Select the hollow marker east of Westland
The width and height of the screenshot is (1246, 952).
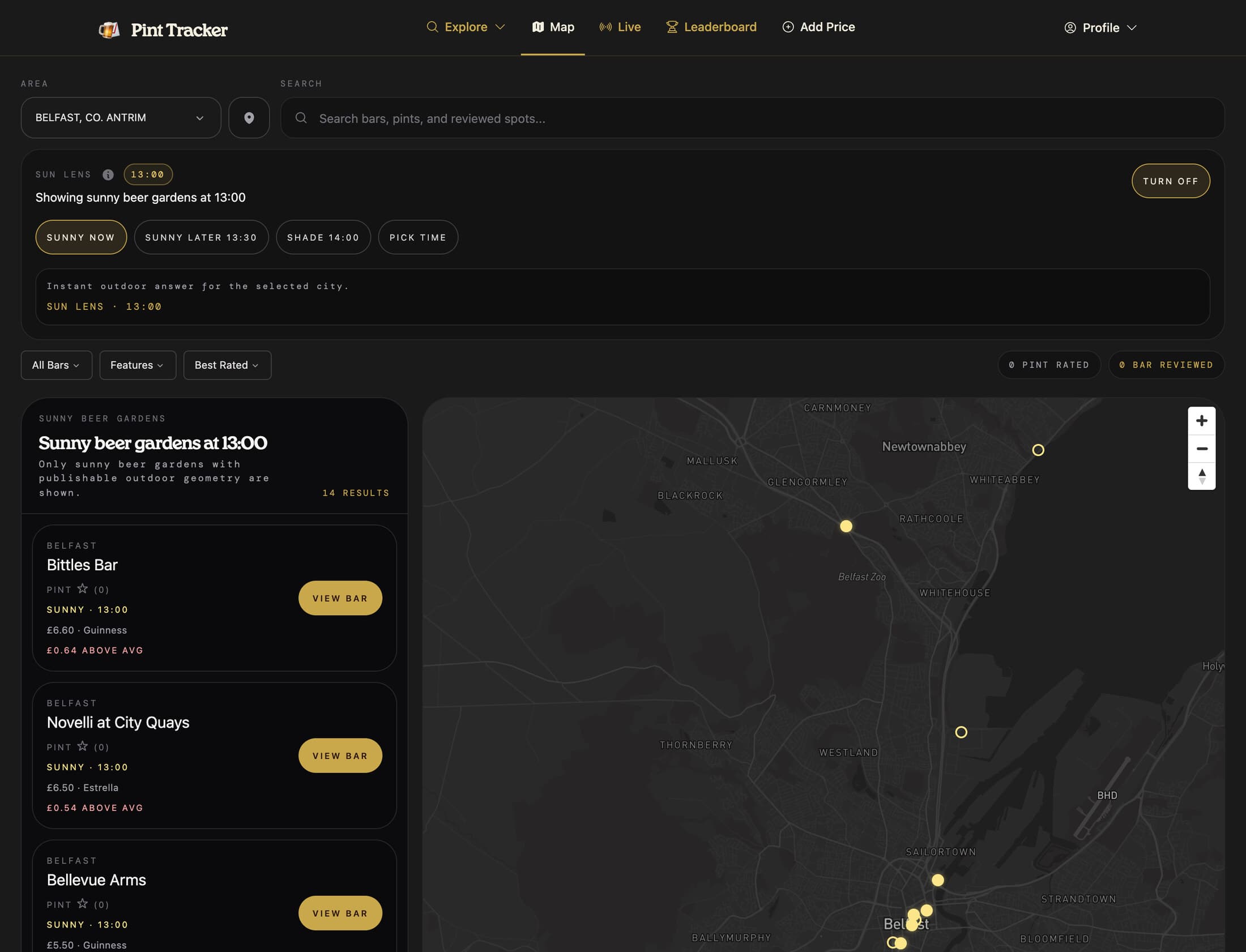tap(961, 732)
